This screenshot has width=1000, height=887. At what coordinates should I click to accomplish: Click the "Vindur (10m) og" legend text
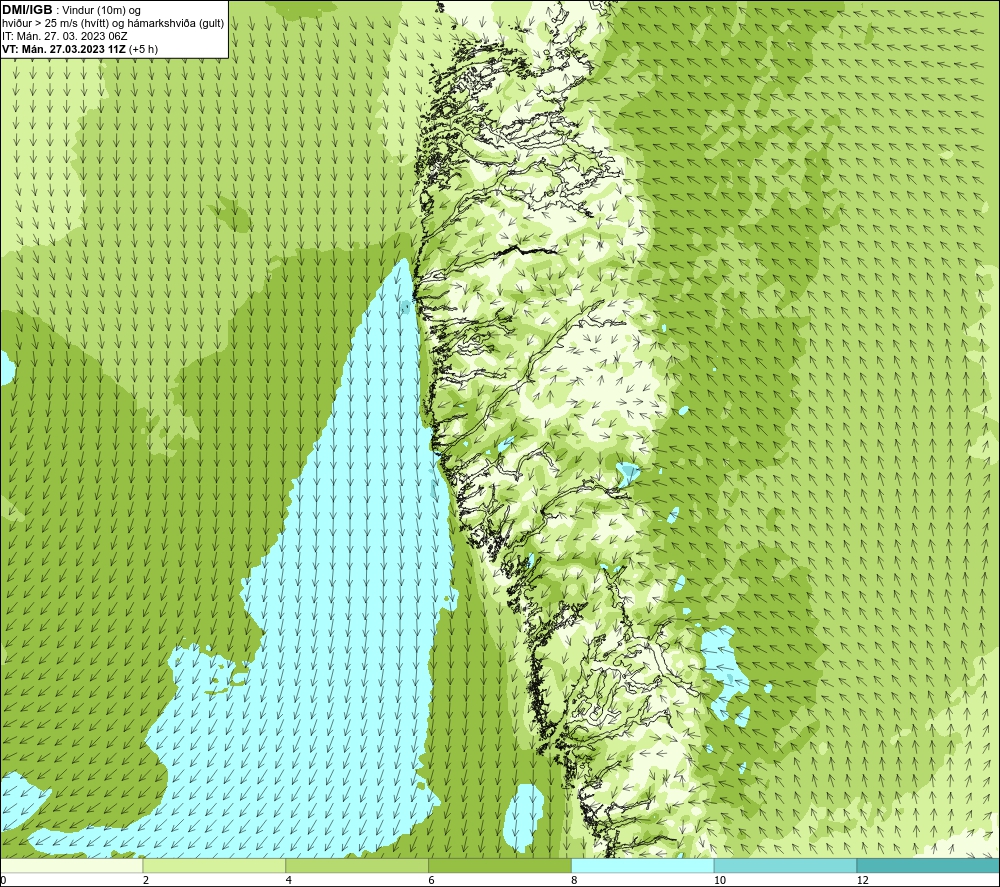tap(101, 11)
